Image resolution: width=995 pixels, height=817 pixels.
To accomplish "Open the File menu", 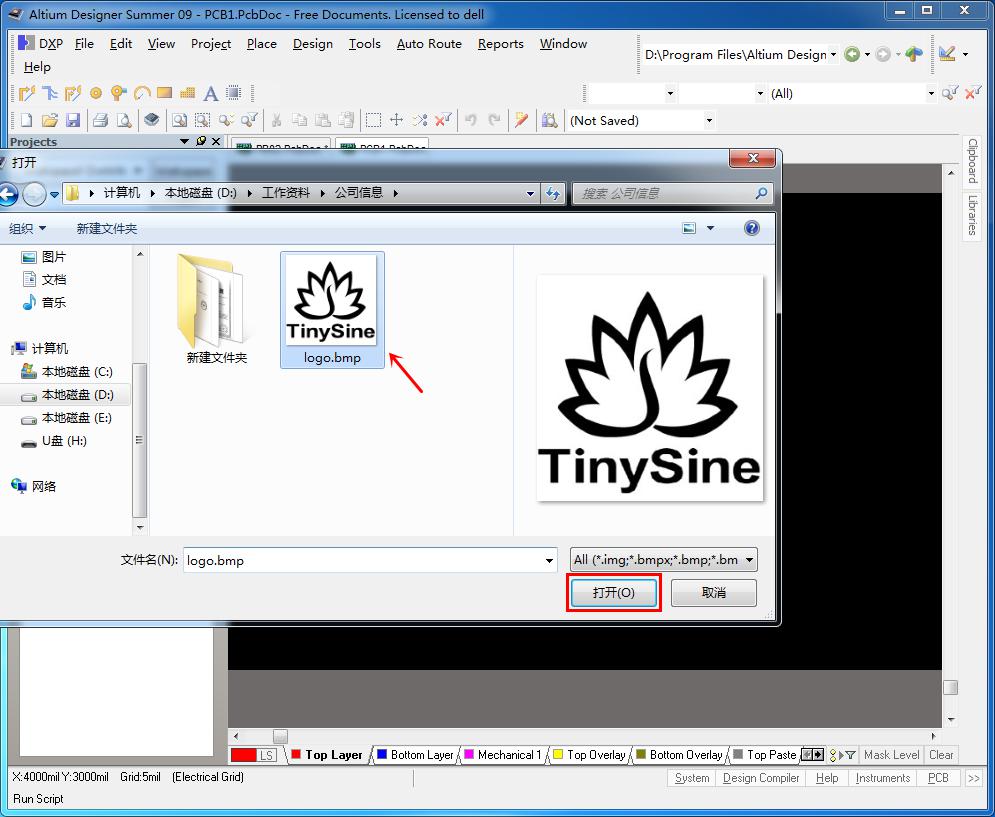I will pyautogui.click(x=84, y=43).
